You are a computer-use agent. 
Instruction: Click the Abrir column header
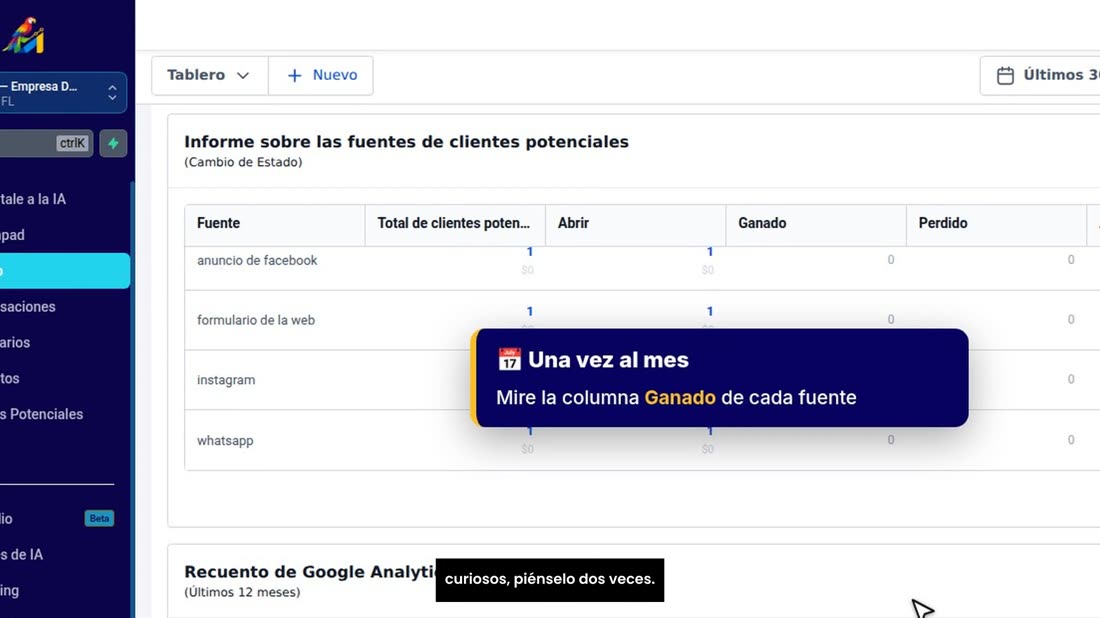[635, 223]
